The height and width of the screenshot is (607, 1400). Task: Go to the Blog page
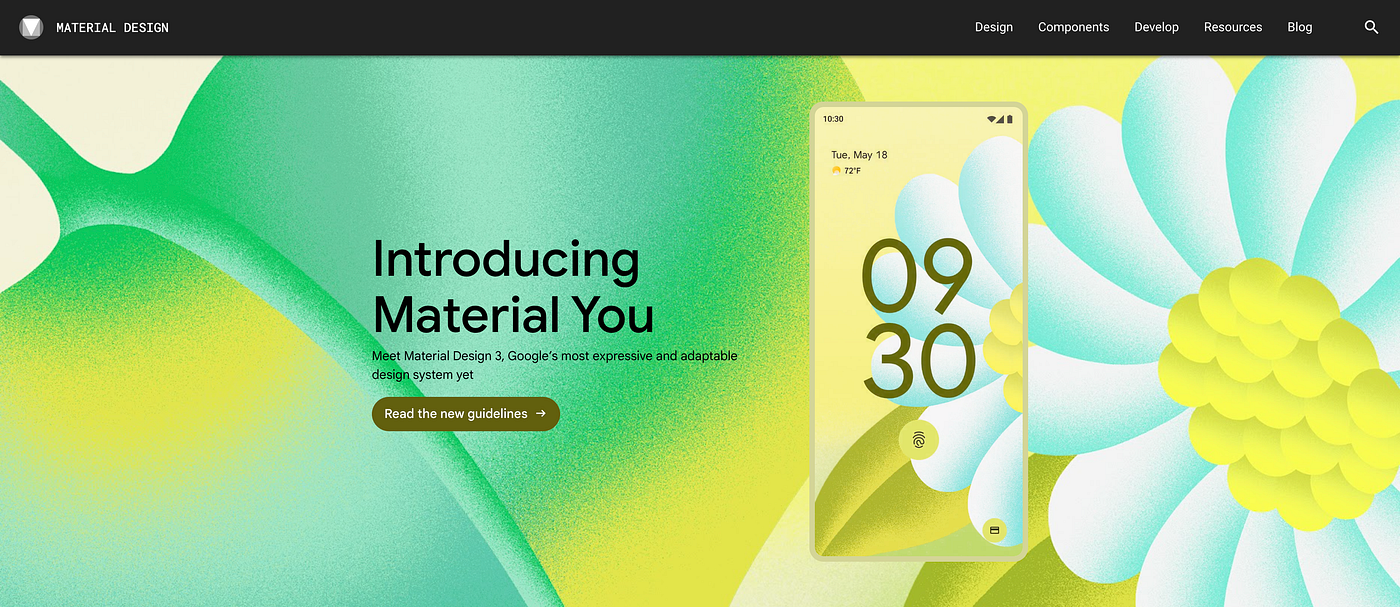click(1300, 27)
